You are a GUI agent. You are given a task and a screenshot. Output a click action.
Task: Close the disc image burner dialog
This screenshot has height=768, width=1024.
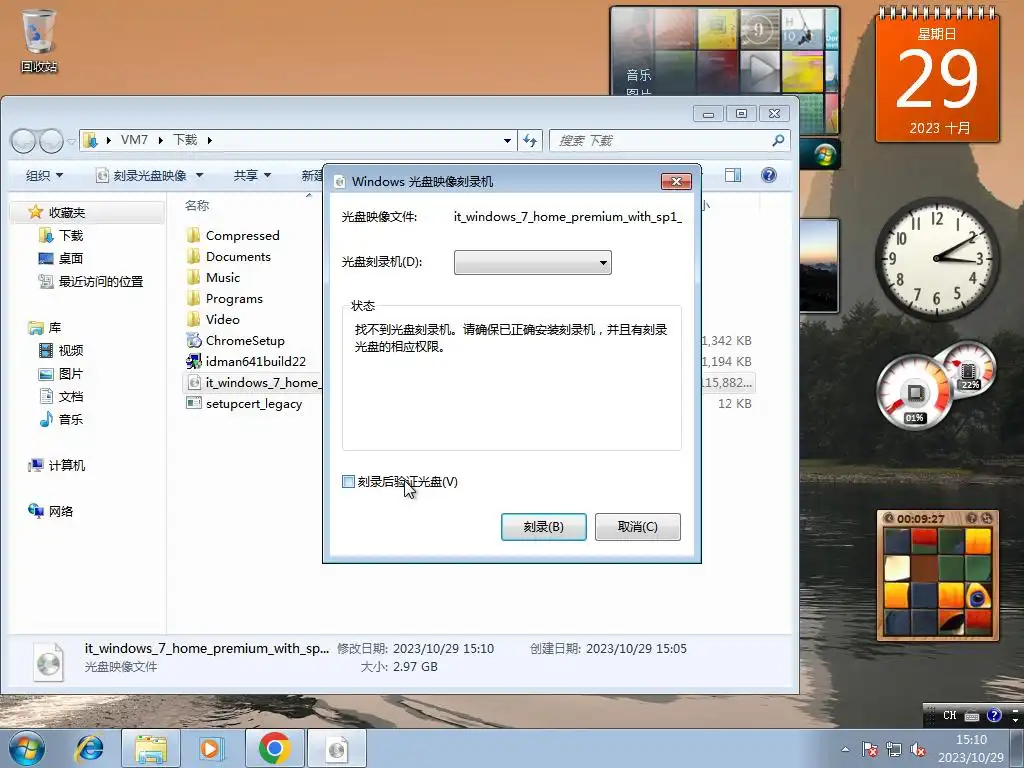point(677,181)
